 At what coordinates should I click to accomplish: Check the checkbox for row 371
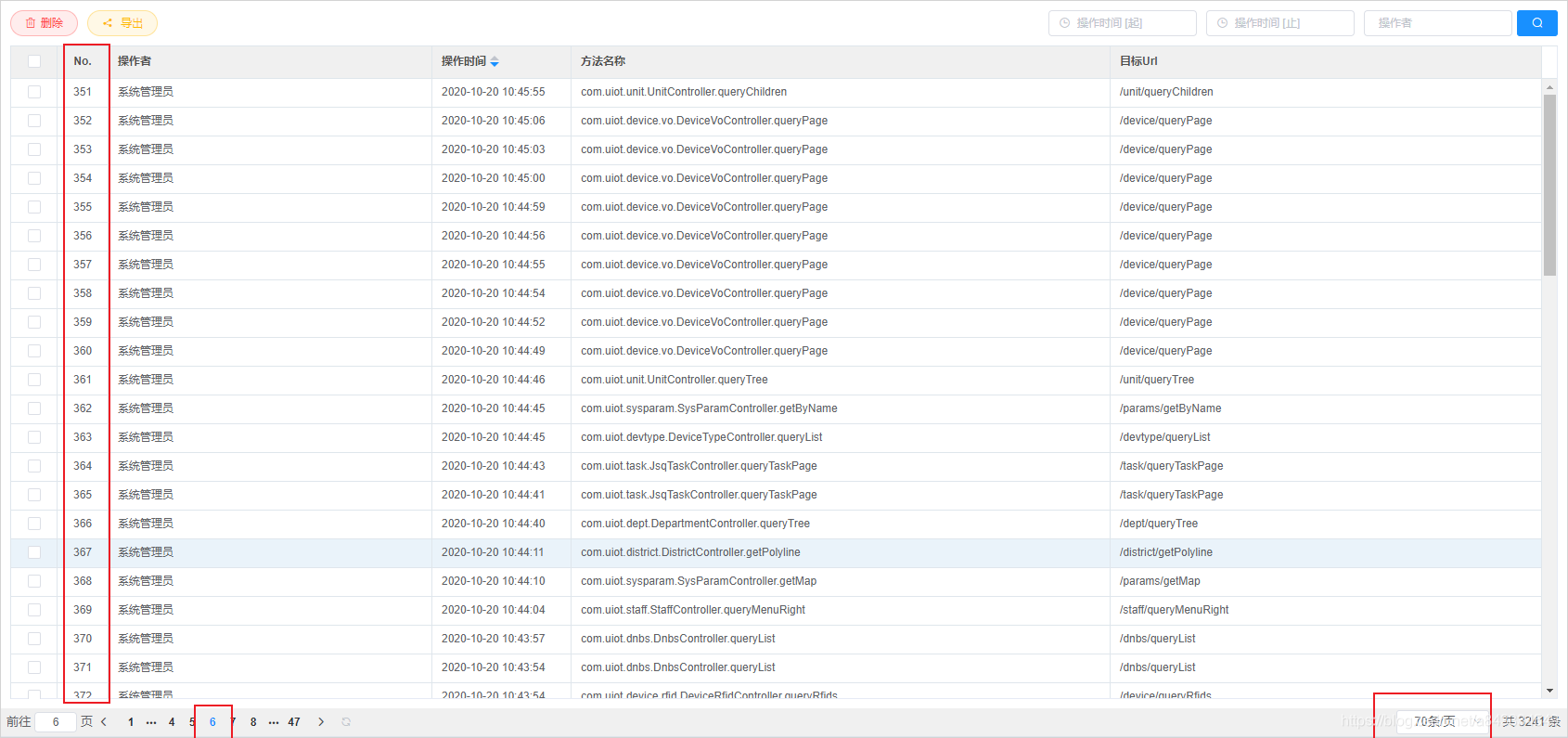pos(34,667)
